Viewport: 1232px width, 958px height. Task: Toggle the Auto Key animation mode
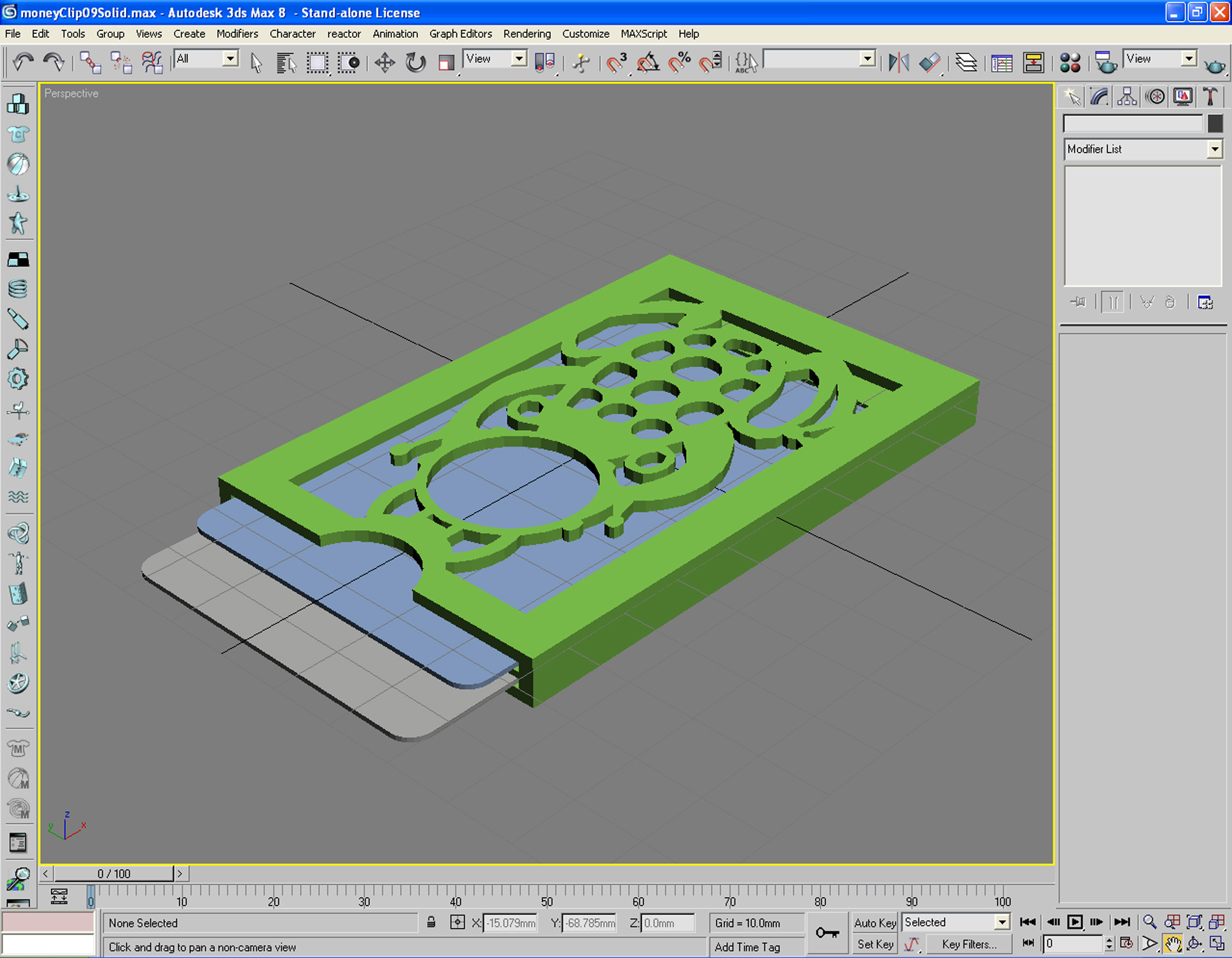(875, 923)
